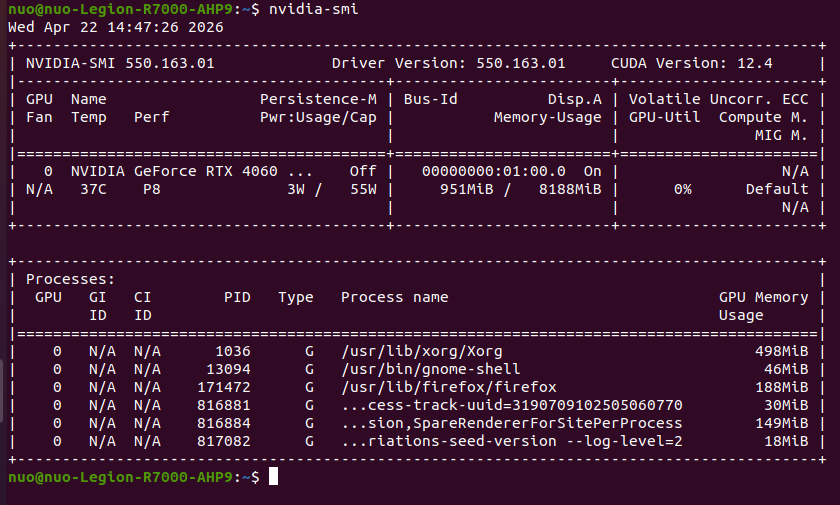This screenshot has height=505, width=840.
Task: Click the process '...cess-track-uuid=3190709102505060770'
Action: coord(512,405)
